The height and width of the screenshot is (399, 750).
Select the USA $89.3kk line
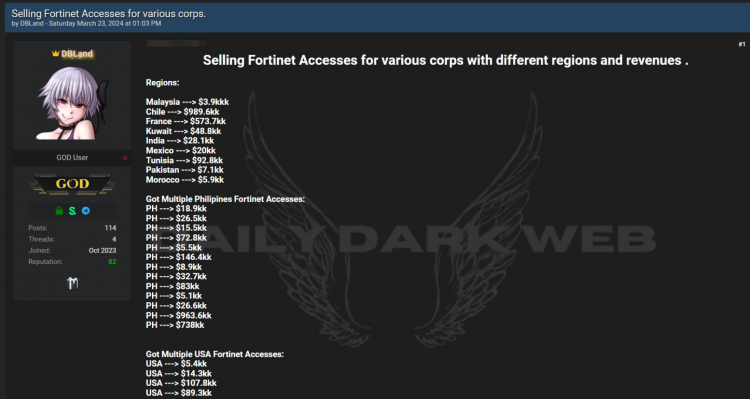pyautogui.click(x=179, y=393)
